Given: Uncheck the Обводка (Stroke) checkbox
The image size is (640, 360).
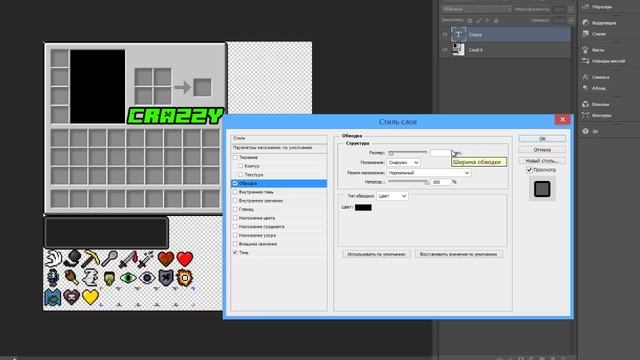Looking at the screenshot, I should tap(235, 183).
